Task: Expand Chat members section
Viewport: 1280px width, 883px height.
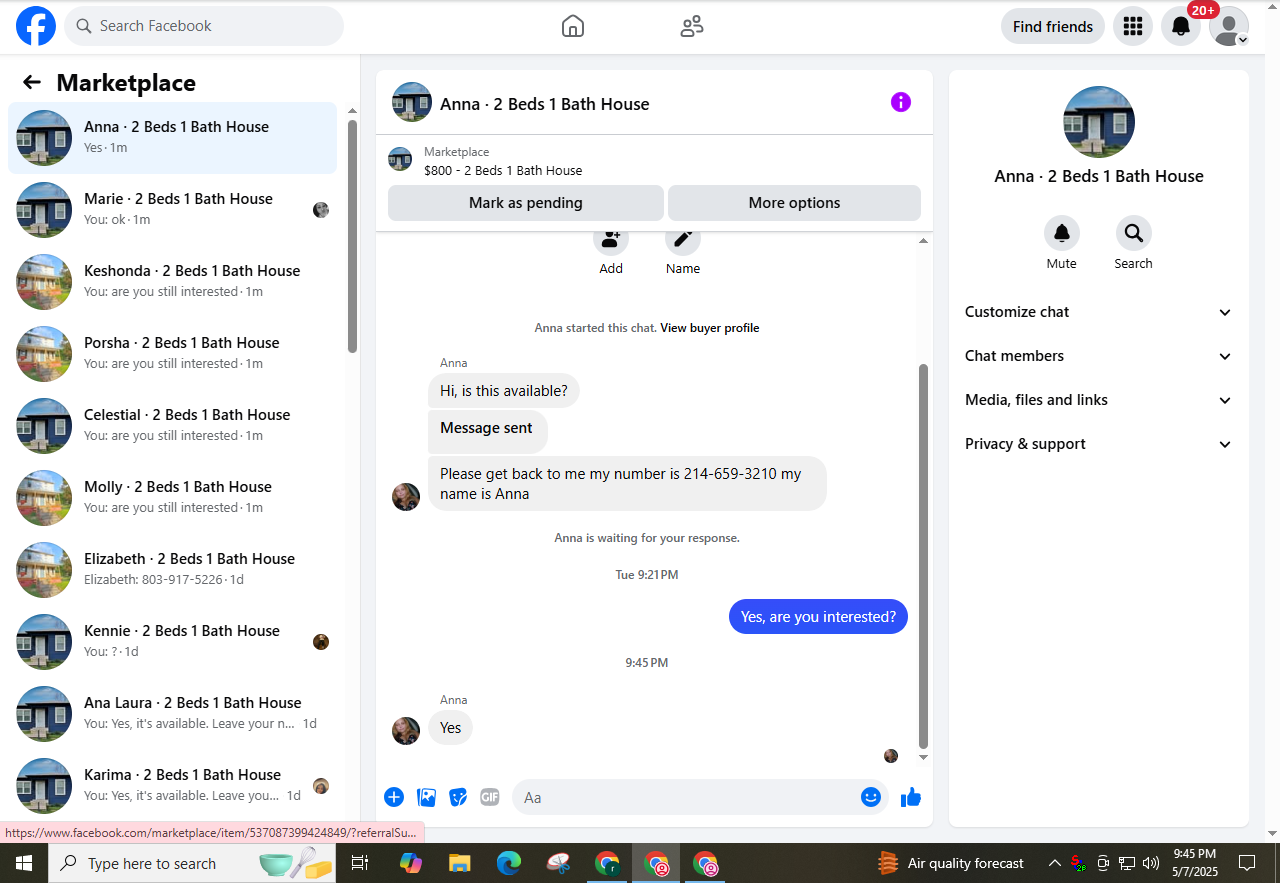Action: 1098,356
